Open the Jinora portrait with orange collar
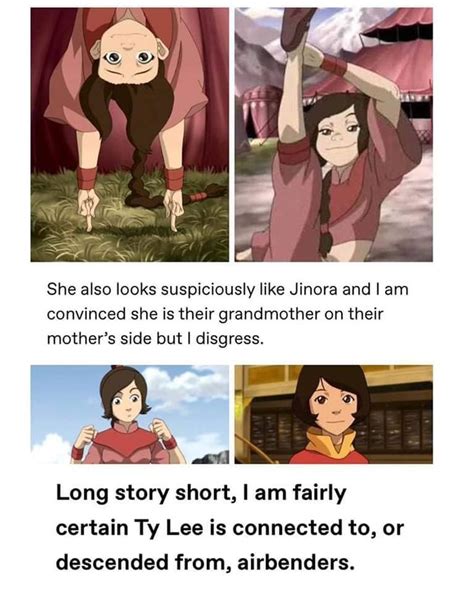This screenshot has width=474, height=592. (334, 414)
